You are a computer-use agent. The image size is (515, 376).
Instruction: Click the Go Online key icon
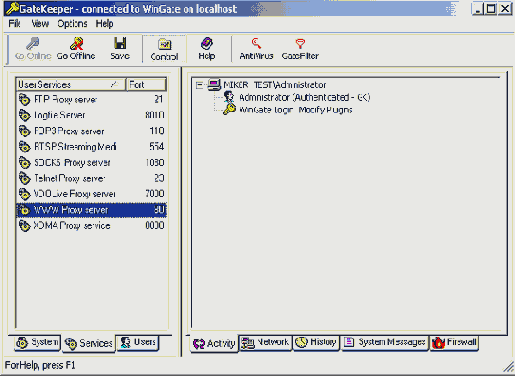tap(33, 44)
